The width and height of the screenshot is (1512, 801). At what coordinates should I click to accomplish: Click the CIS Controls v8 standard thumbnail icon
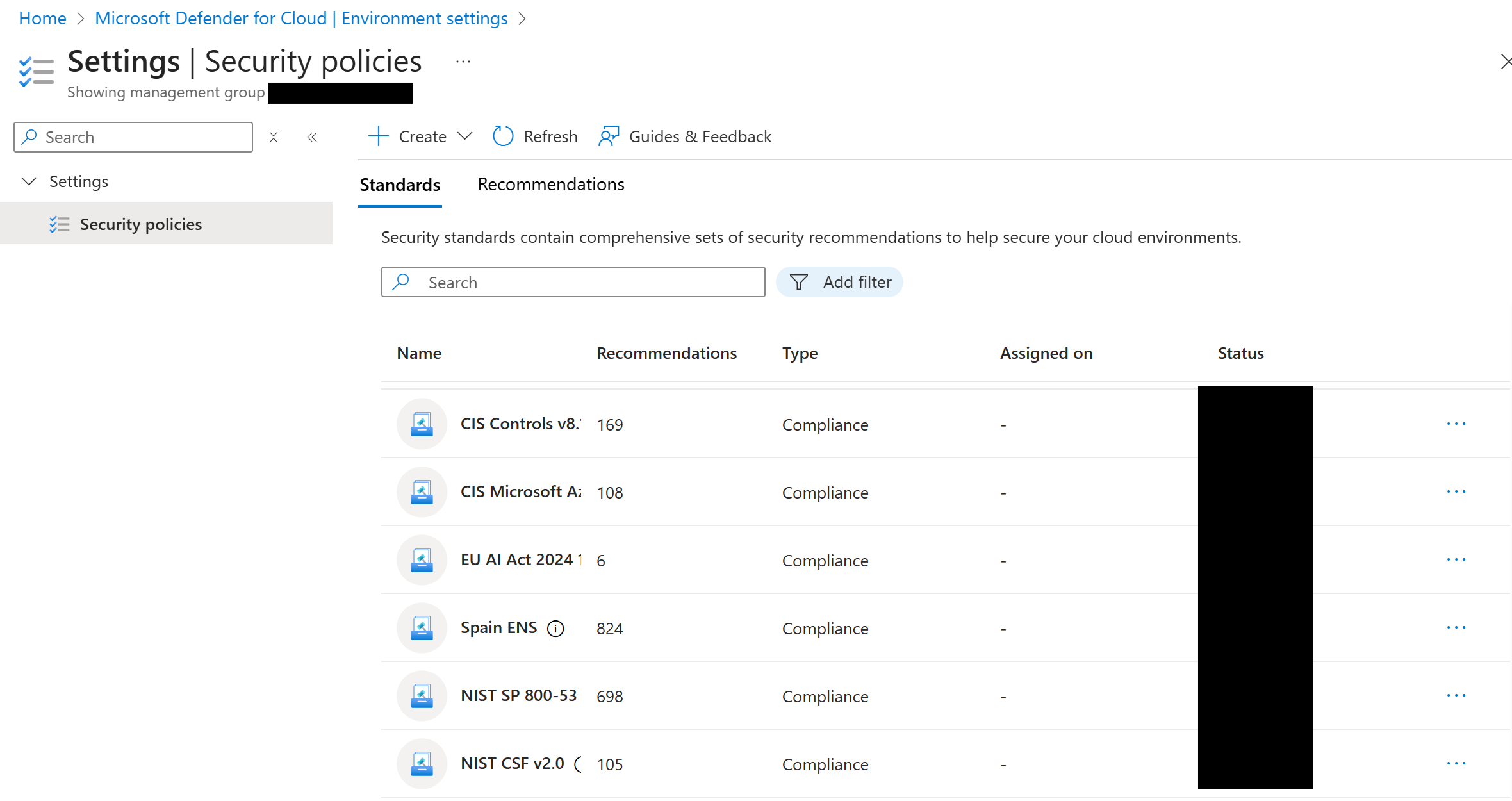(x=422, y=424)
